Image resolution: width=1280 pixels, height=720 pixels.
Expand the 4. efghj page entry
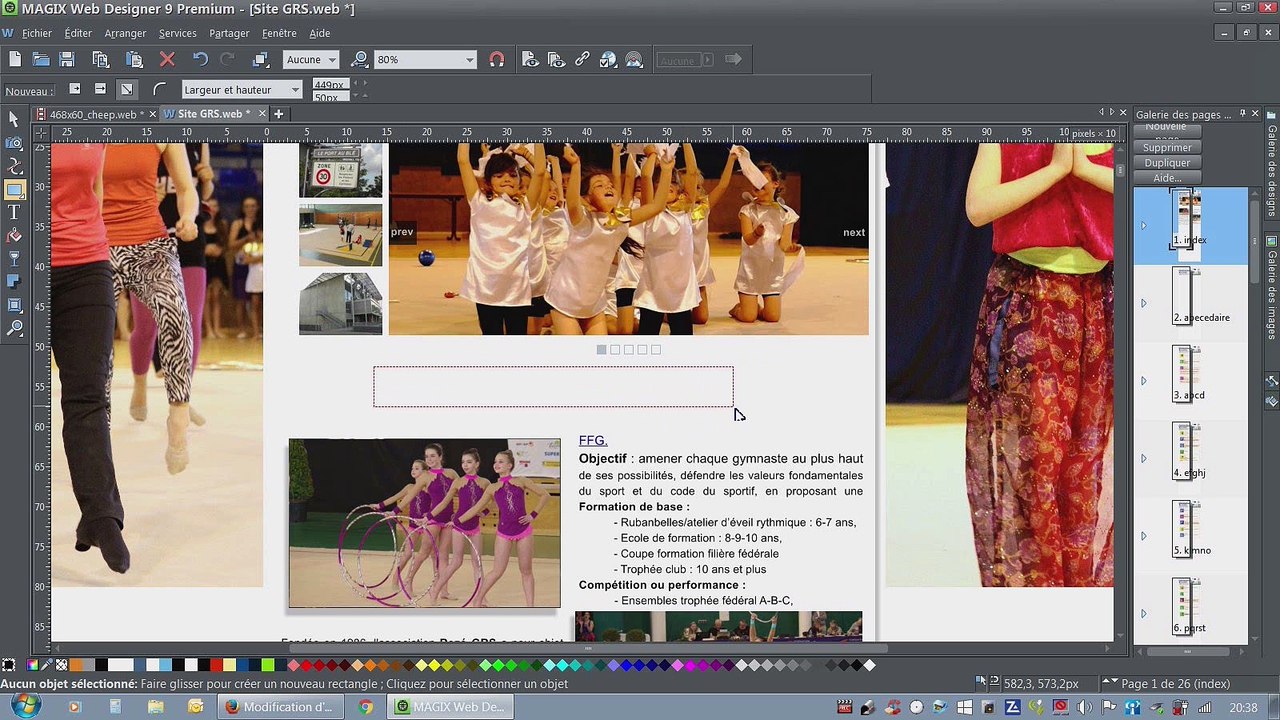point(1144,459)
